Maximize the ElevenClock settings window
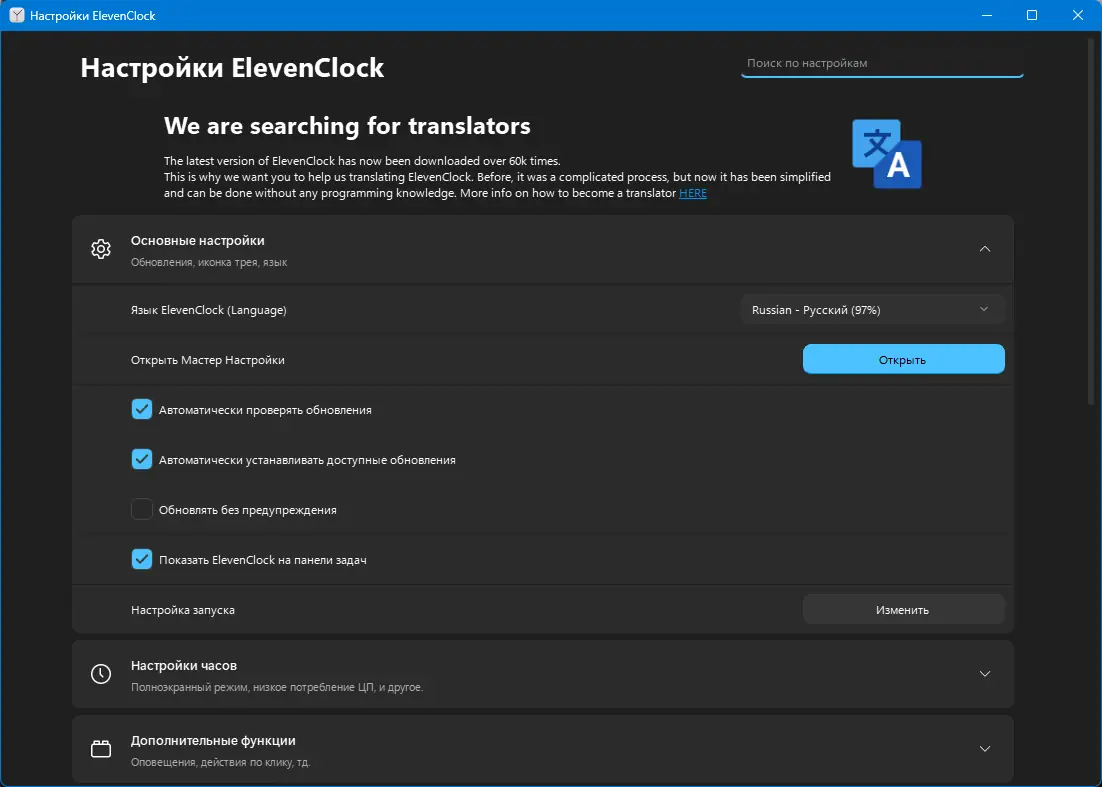This screenshot has height=787, width=1102. [x=1032, y=15]
